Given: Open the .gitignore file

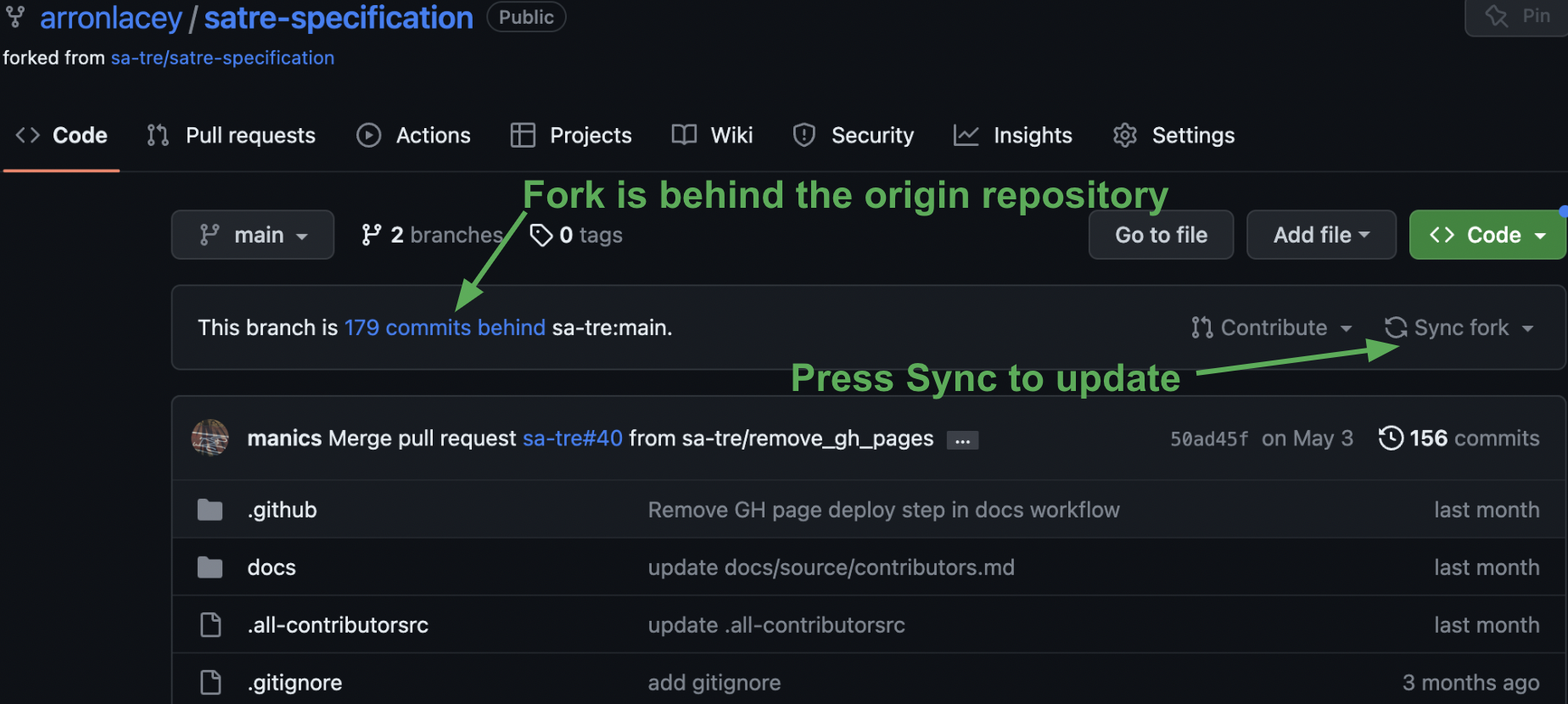Looking at the screenshot, I should 294,683.
